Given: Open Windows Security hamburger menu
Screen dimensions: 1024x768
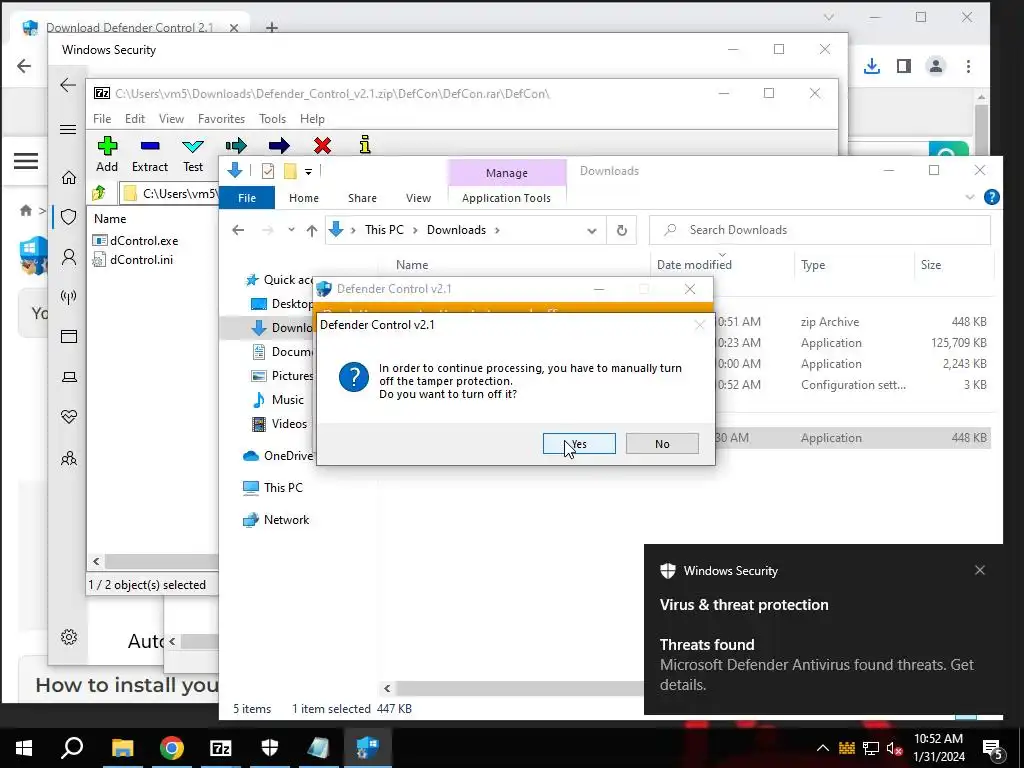Looking at the screenshot, I should tap(68, 129).
